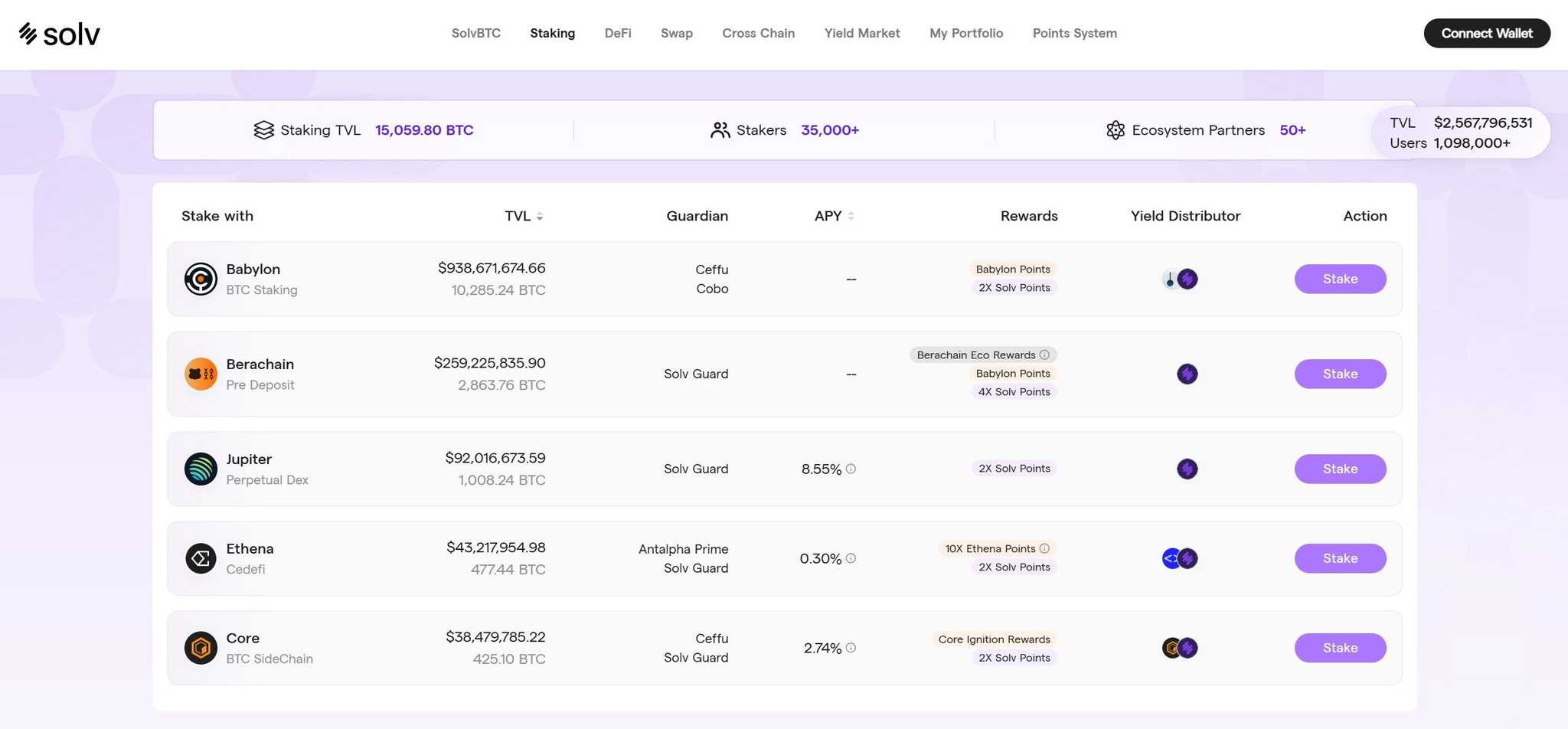Click the Babylon row yield distributor icons

click(x=1180, y=279)
